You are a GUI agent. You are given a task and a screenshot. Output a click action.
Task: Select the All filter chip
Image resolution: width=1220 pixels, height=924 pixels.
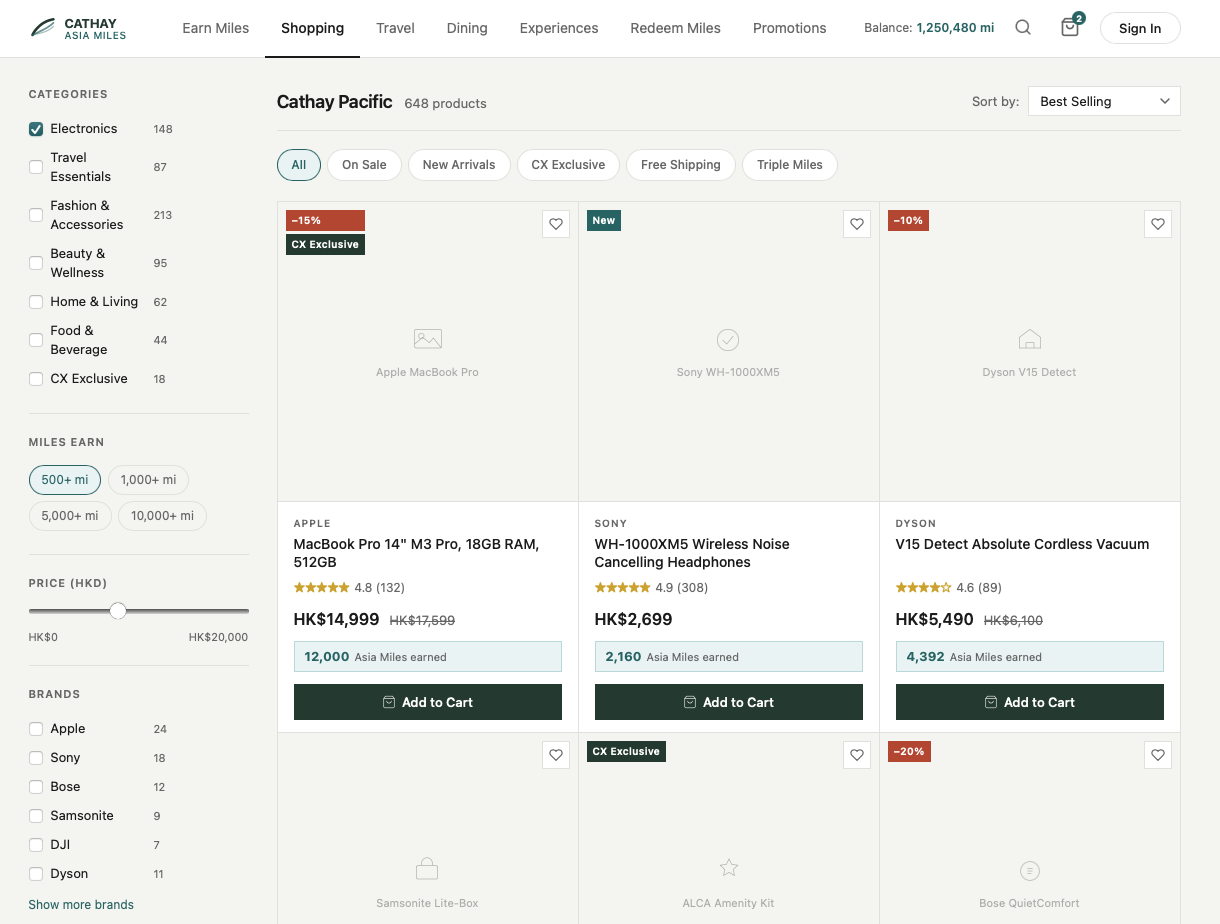point(299,165)
